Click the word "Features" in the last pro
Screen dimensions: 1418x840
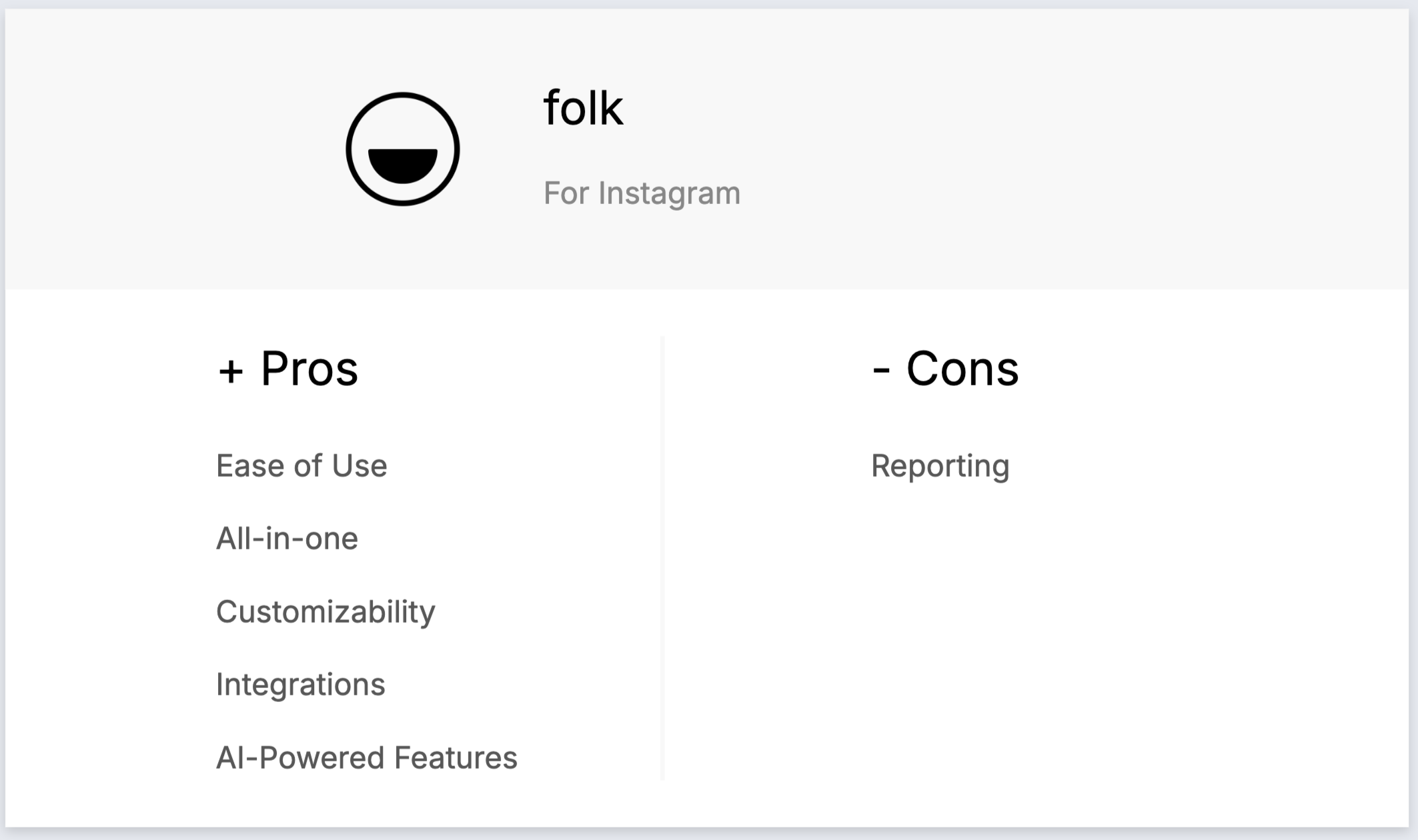pyautogui.click(x=456, y=757)
